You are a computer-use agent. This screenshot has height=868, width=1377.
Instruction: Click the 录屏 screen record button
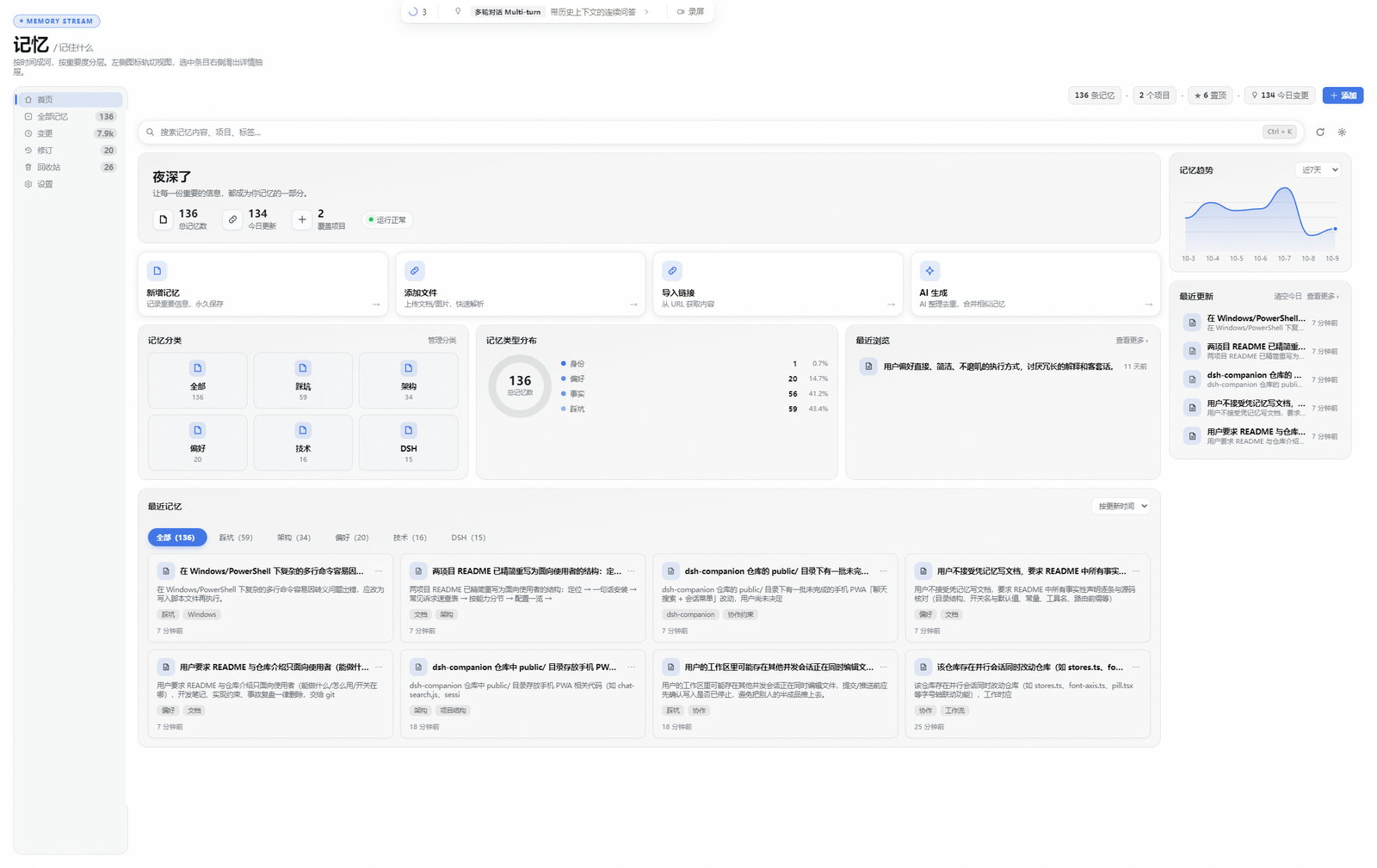coord(691,12)
